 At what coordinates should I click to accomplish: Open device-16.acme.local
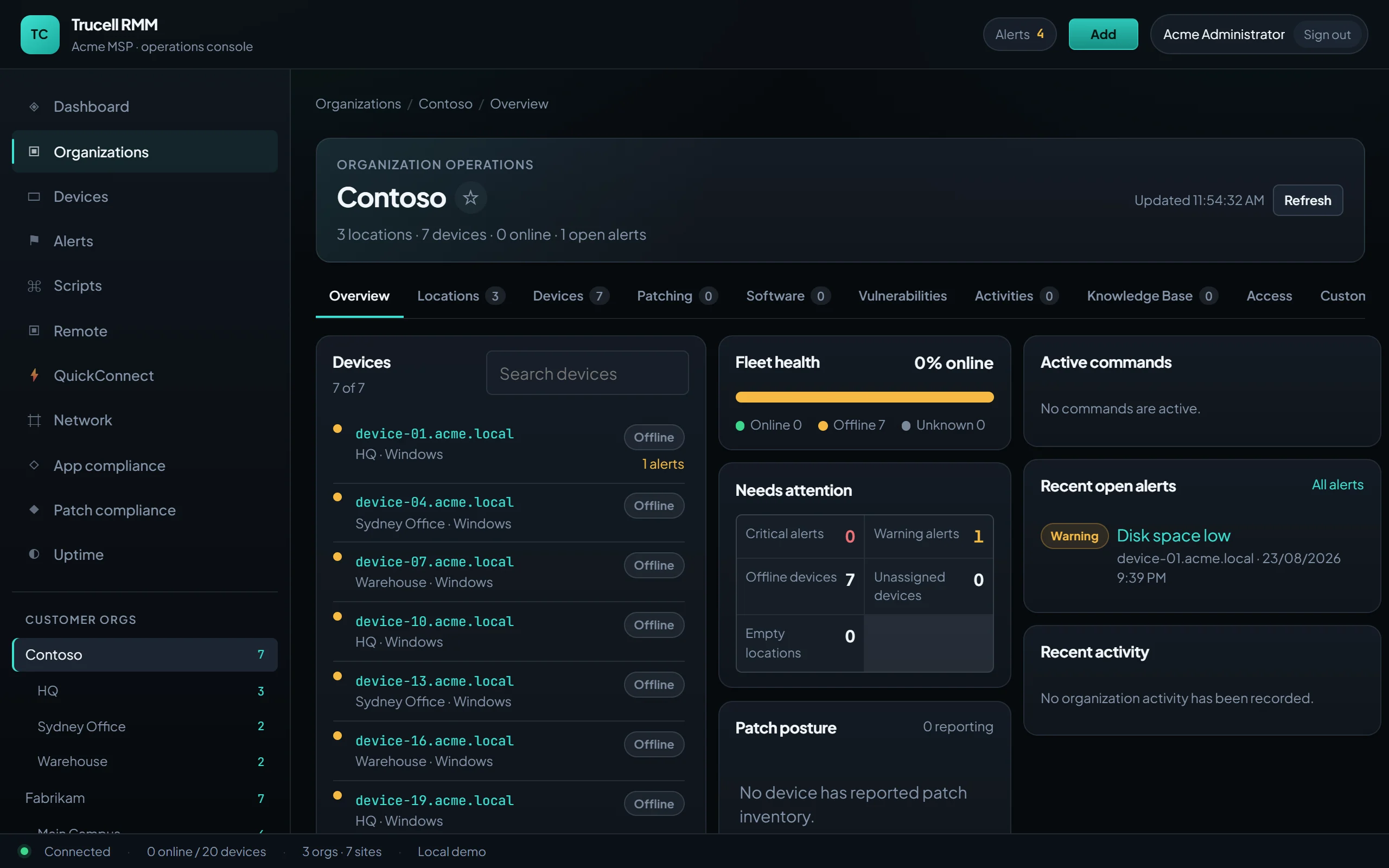click(x=435, y=741)
